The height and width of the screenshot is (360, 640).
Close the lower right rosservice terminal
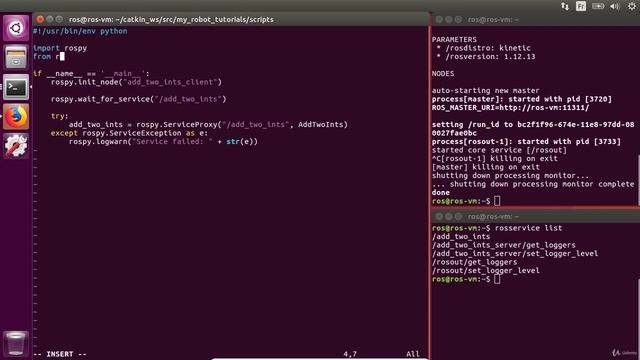(439, 216)
